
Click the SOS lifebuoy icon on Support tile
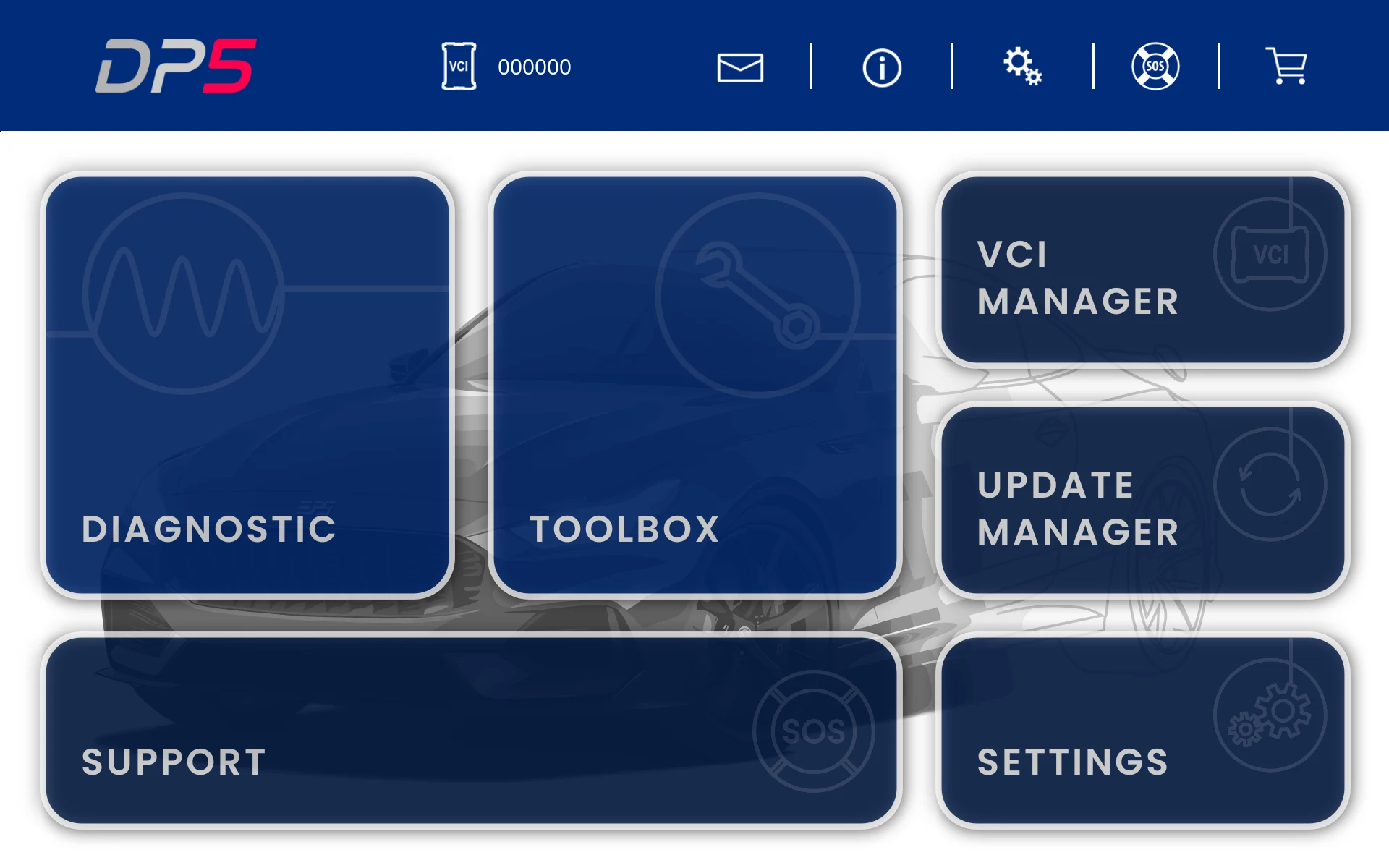coord(814,731)
